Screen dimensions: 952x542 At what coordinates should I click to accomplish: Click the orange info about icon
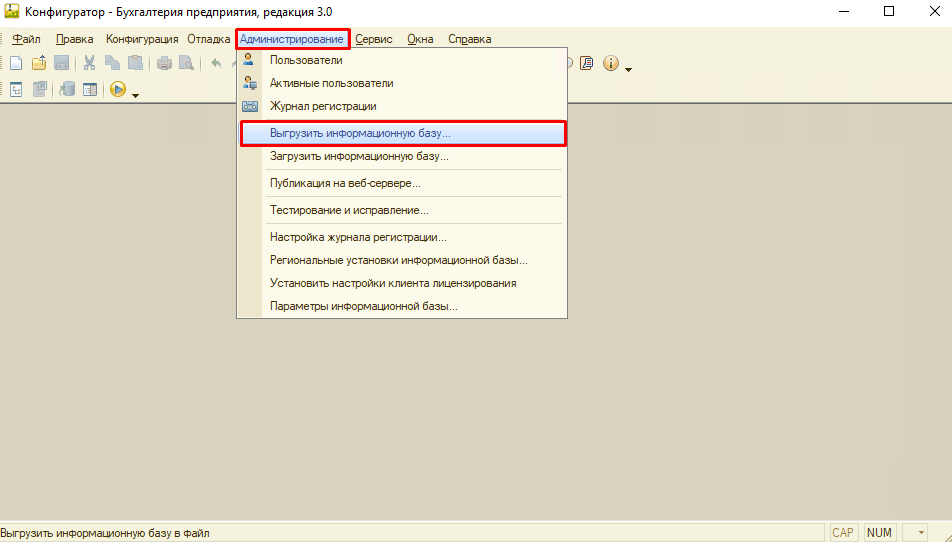tap(611, 63)
